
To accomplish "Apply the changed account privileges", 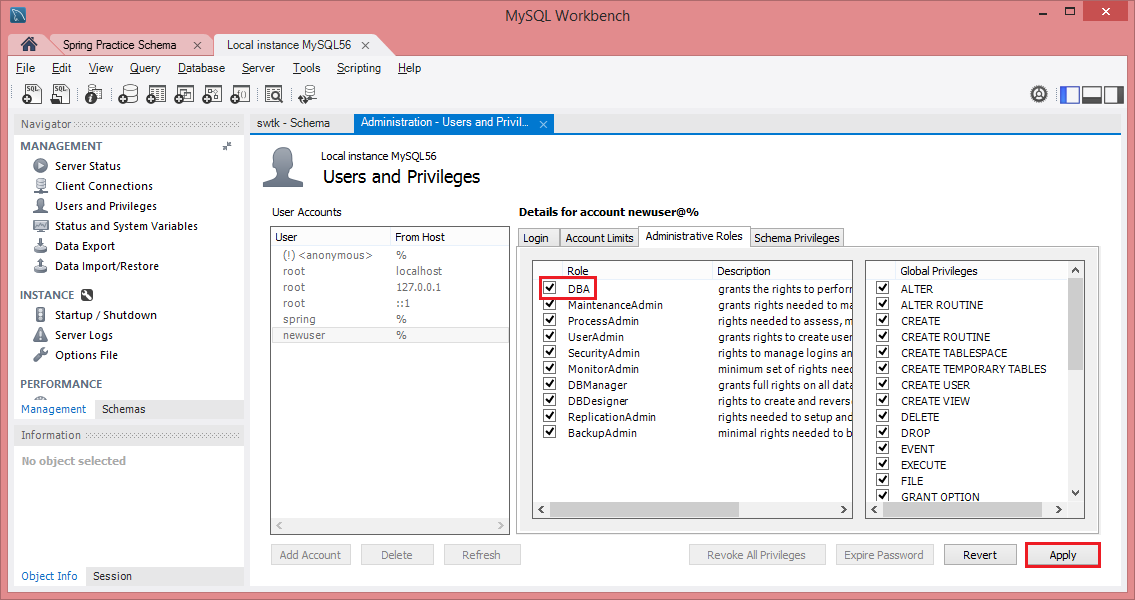I will (x=1062, y=554).
